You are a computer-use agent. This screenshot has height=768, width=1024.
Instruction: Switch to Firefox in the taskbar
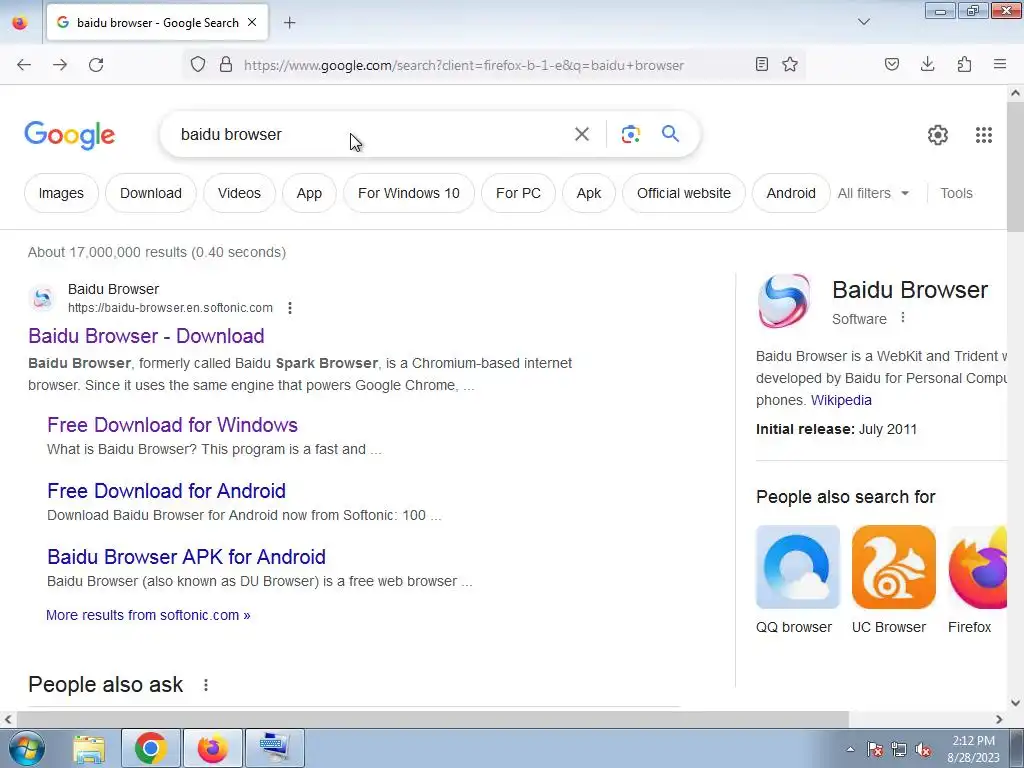(x=212, y=748)
